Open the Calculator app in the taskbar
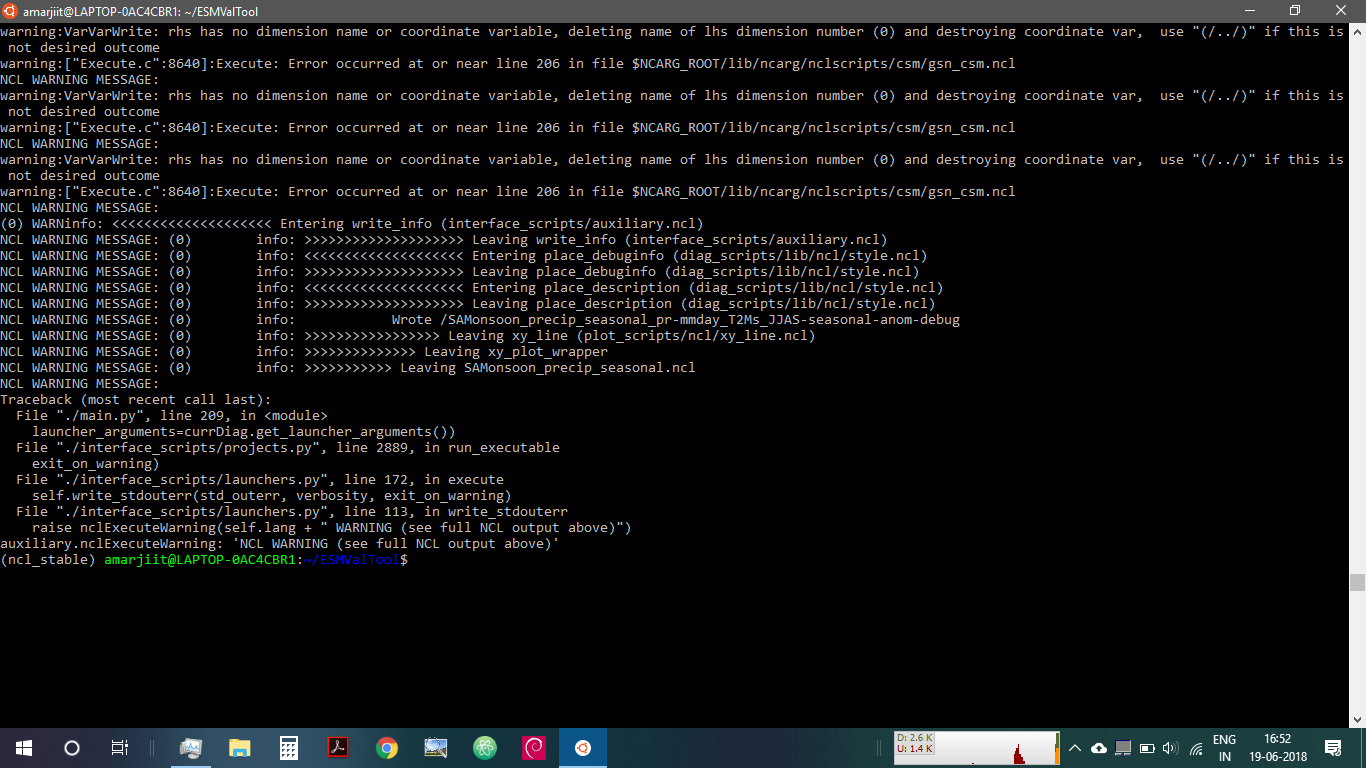 tap(289, 748)
